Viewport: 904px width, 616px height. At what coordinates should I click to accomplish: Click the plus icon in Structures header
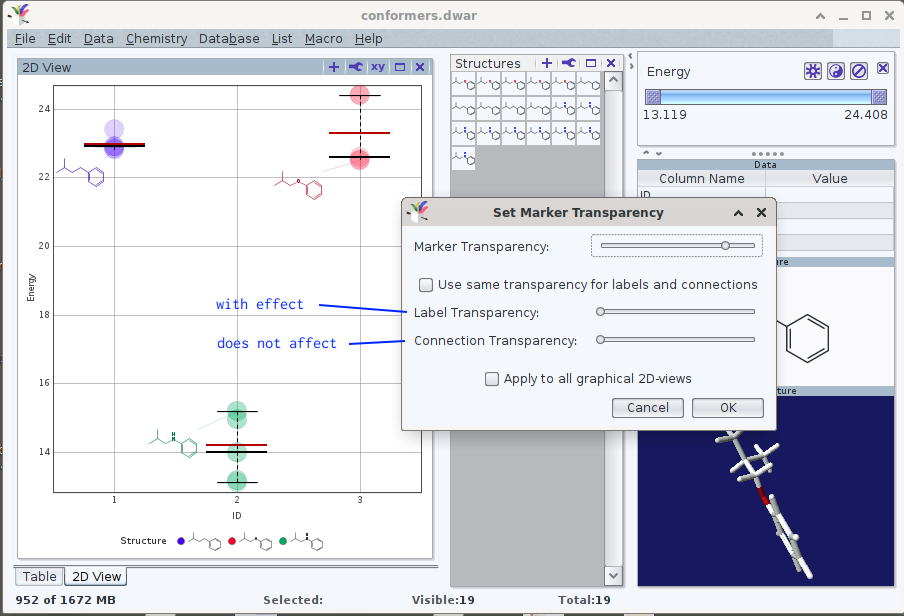(x=547, y=63)
